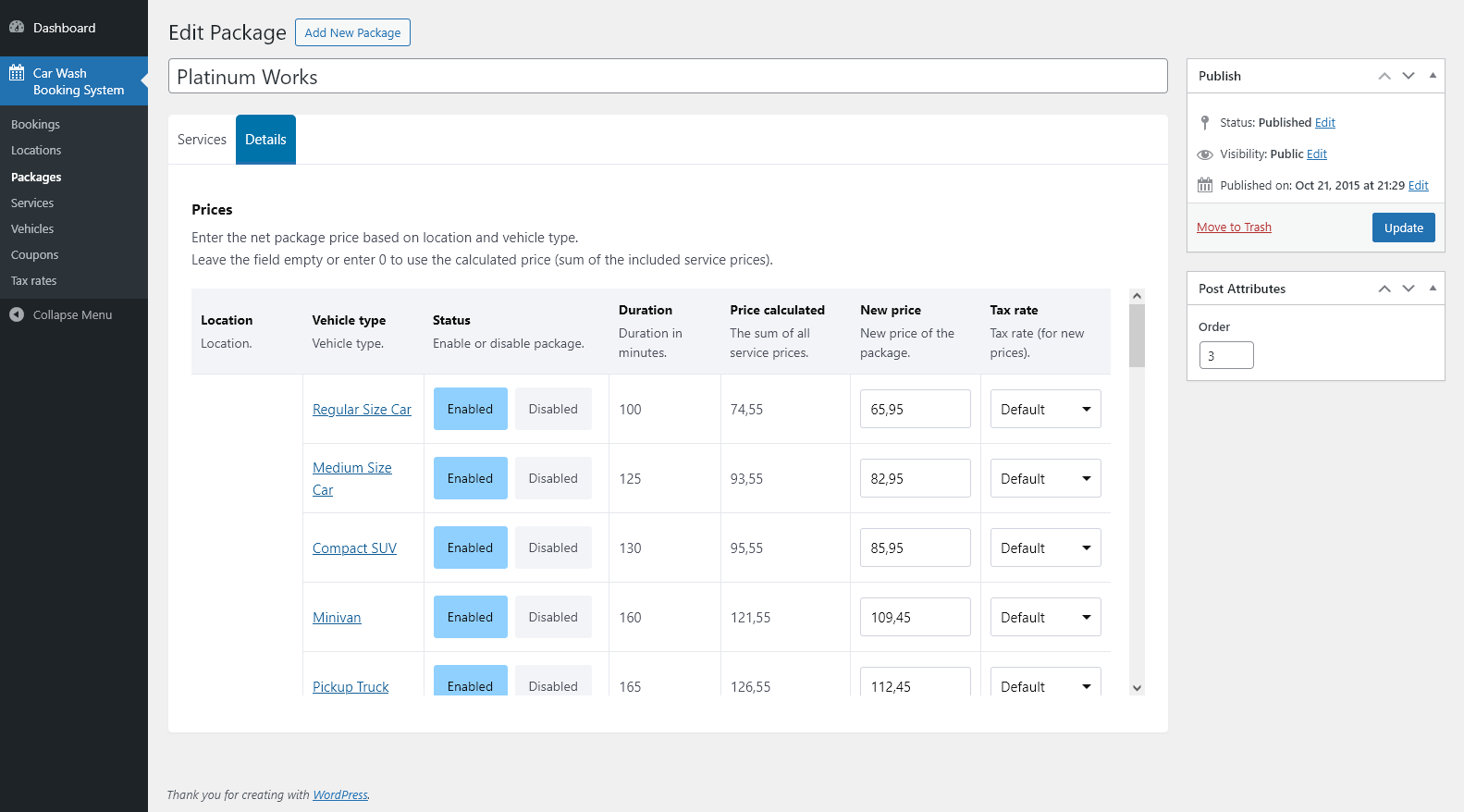The width and height of the screenshot is (1464, 812).
Task: Click the Car Wash Booking System calendar icon
Action: tap(17, 73)
